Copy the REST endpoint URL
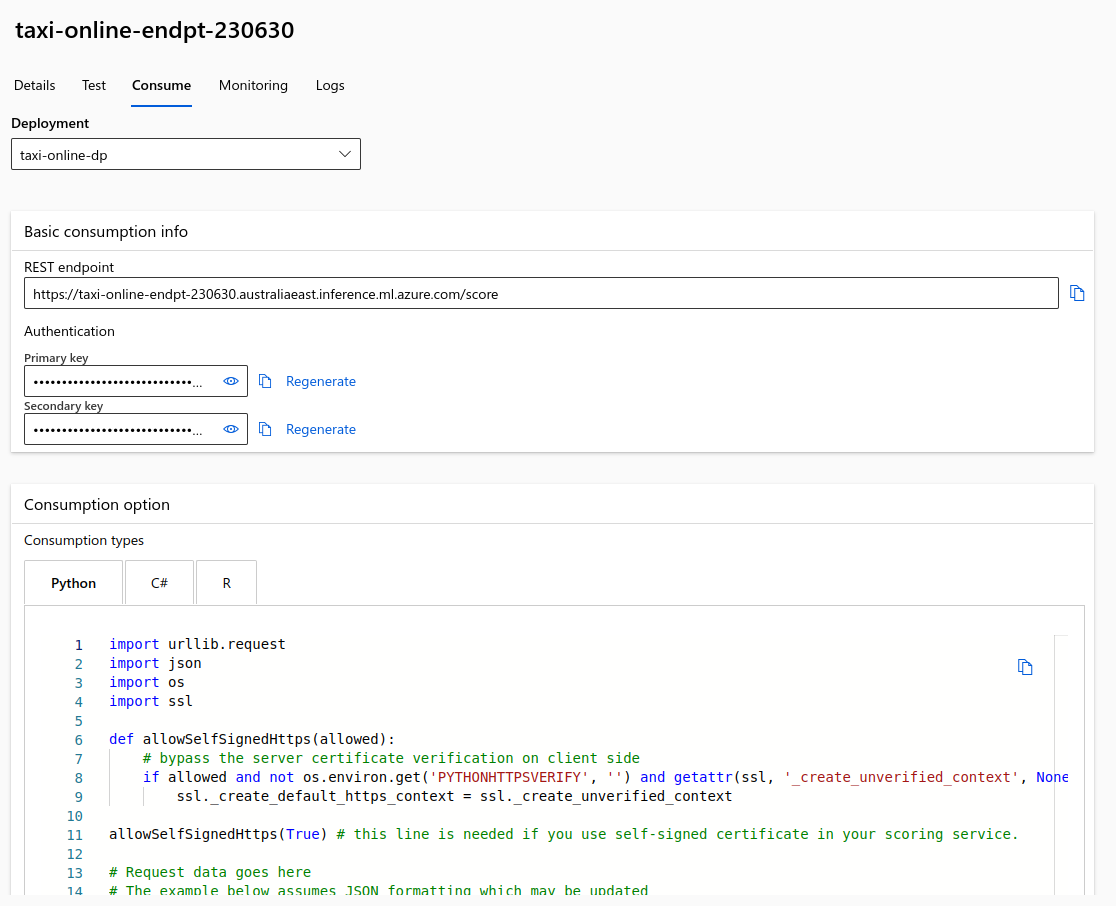Image resolution: width=1116 pixels, height=906 pixels. (1077, 293)
